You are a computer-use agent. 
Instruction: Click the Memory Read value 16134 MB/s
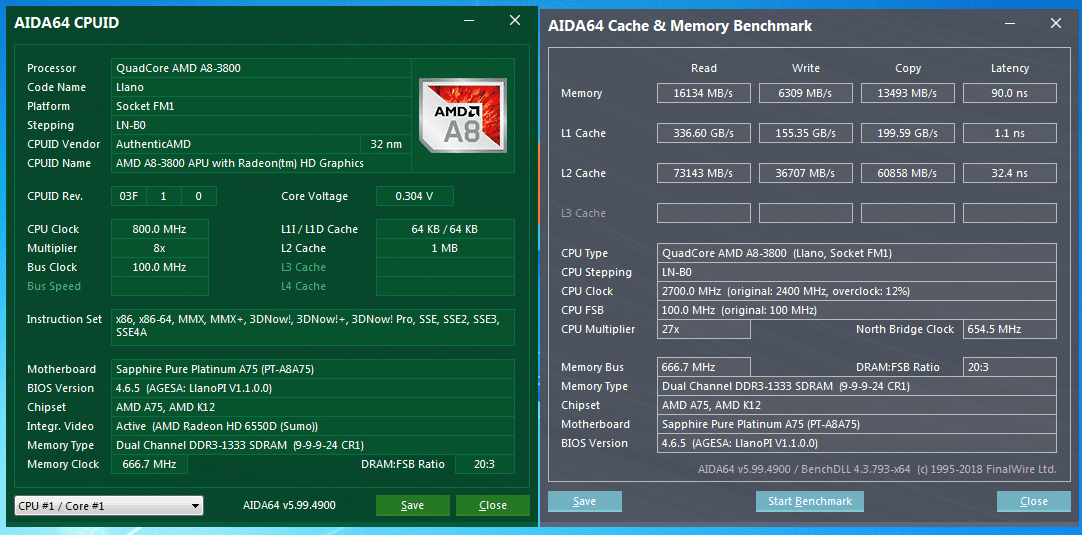pyautogui.click(x=704, y=93)
